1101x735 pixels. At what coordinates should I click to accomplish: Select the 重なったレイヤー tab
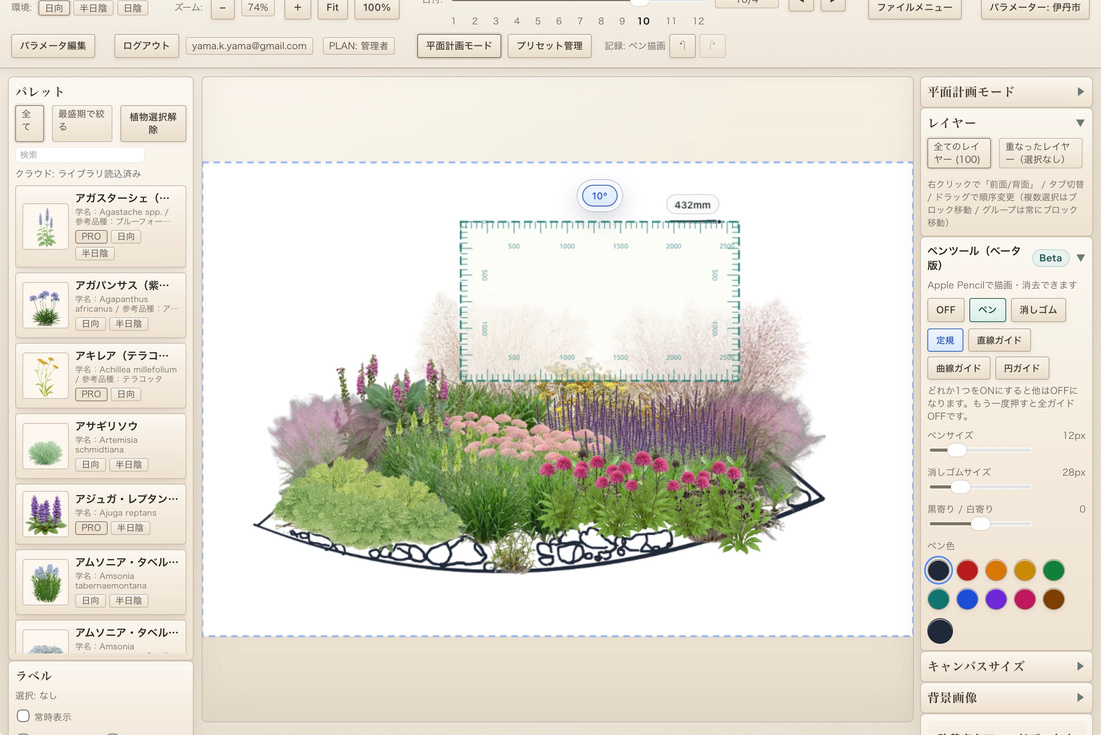coord(1040,153)
